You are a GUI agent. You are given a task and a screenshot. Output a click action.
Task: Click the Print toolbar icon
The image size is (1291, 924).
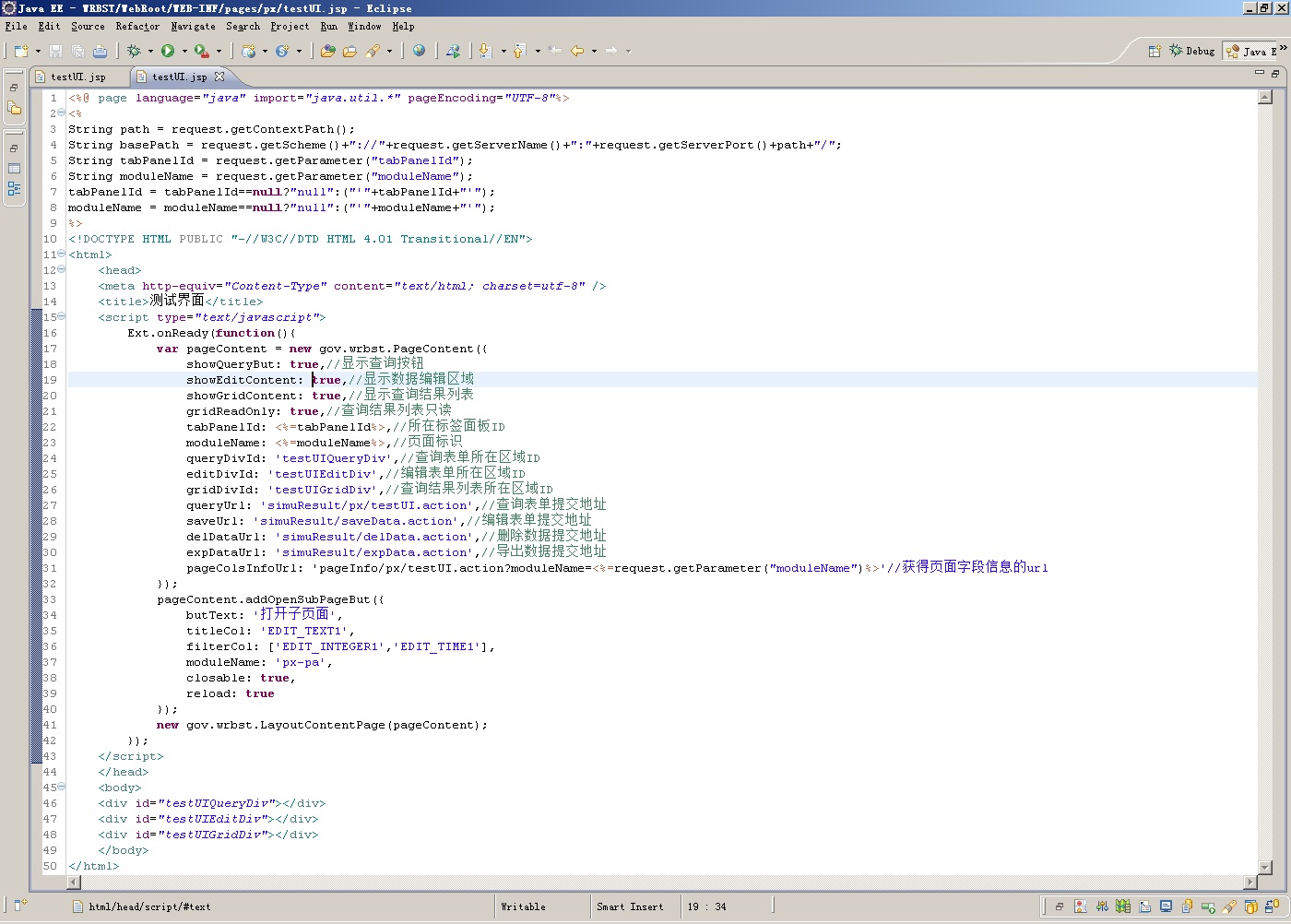tap(100, 51)
